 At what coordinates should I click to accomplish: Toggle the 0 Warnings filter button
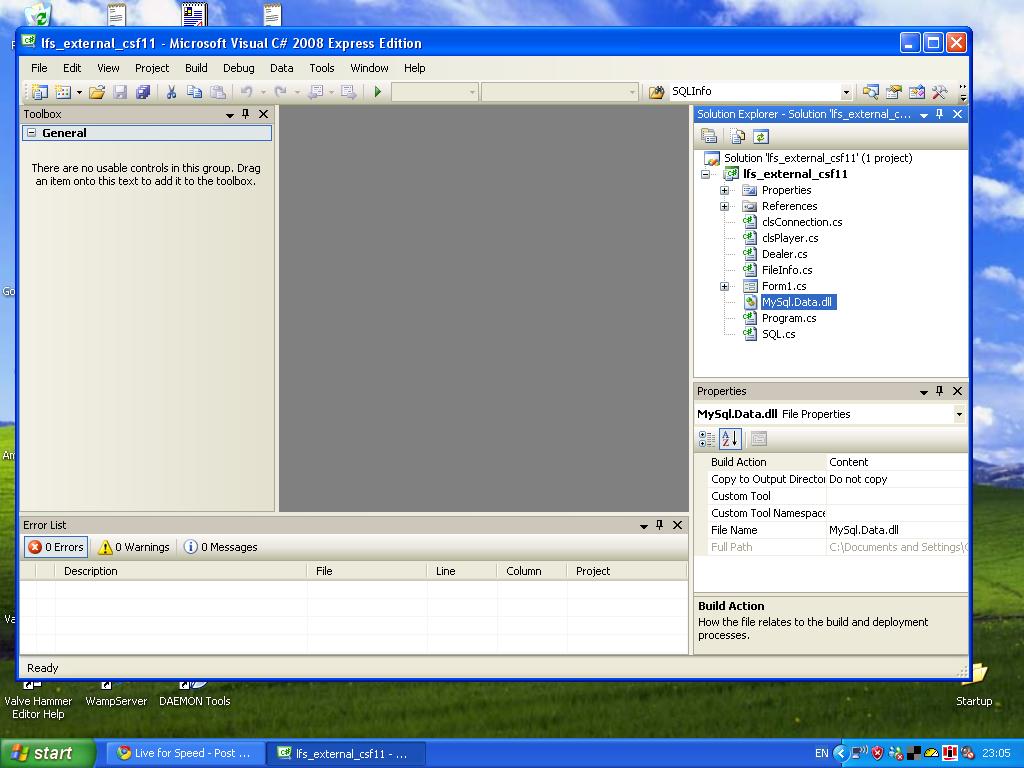tap(134, 547)
